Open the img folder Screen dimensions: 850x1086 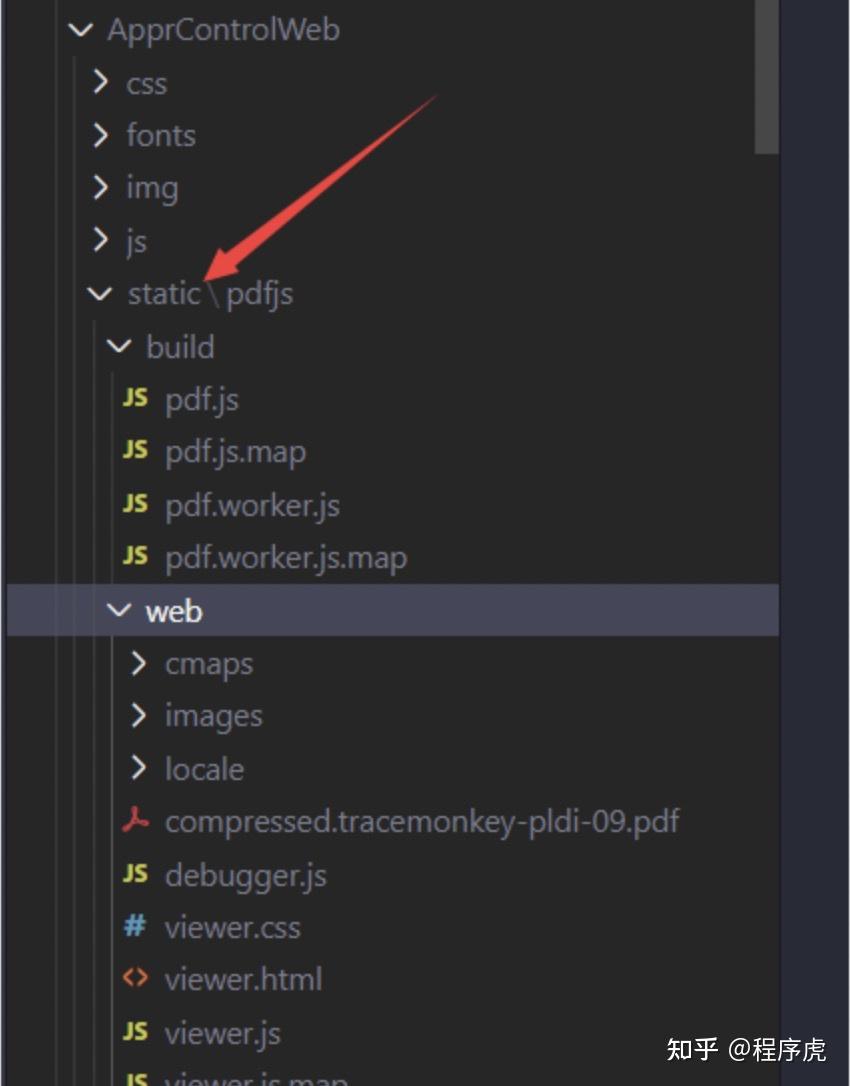tap(152, 188)
